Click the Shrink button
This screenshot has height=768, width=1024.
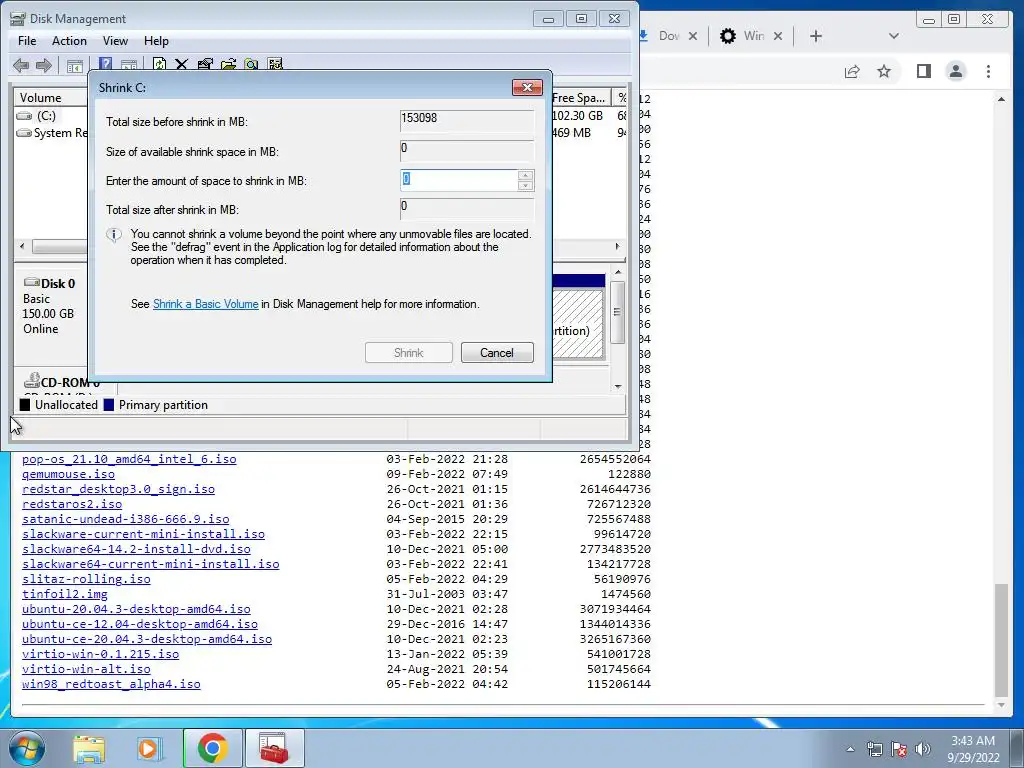(409, 353)
